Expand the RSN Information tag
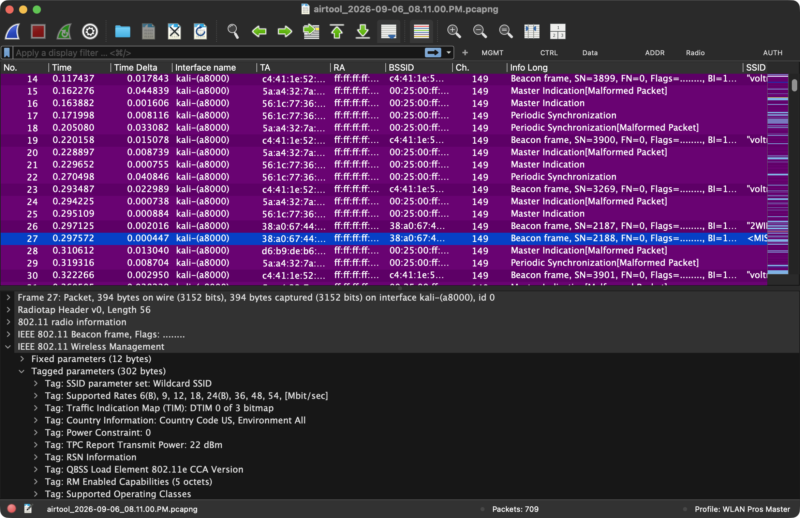800x518 pixels. 36,457
